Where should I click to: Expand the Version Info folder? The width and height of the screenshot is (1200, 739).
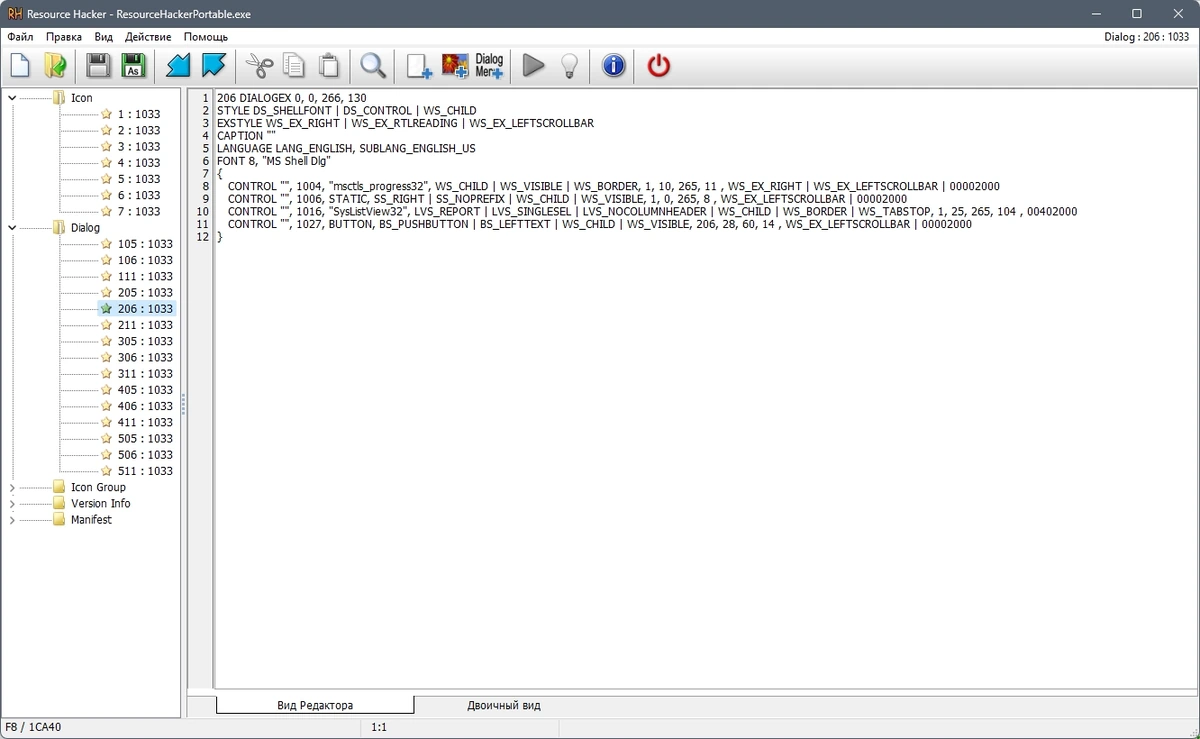12,504
